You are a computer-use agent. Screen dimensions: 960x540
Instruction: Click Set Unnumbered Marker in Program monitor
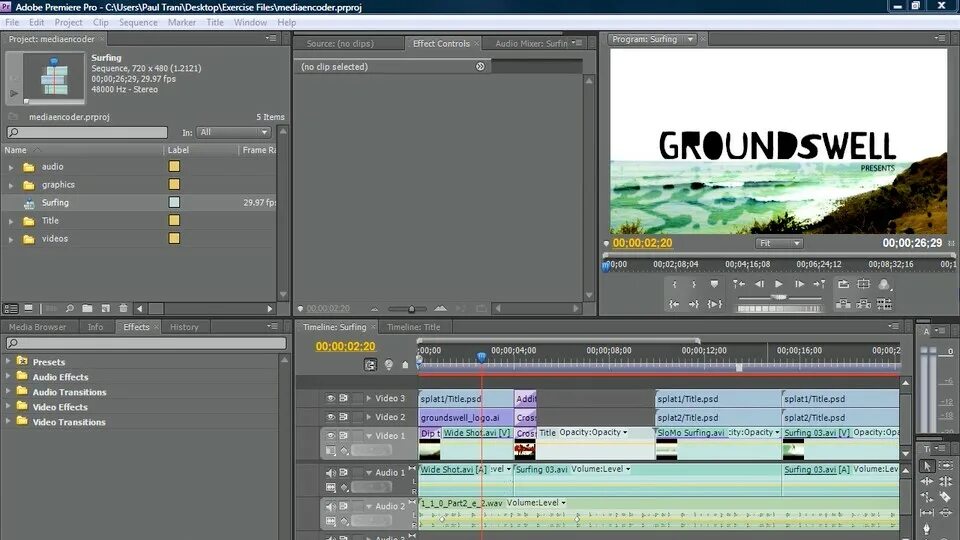pyautogui.click(x=714, y=284)
